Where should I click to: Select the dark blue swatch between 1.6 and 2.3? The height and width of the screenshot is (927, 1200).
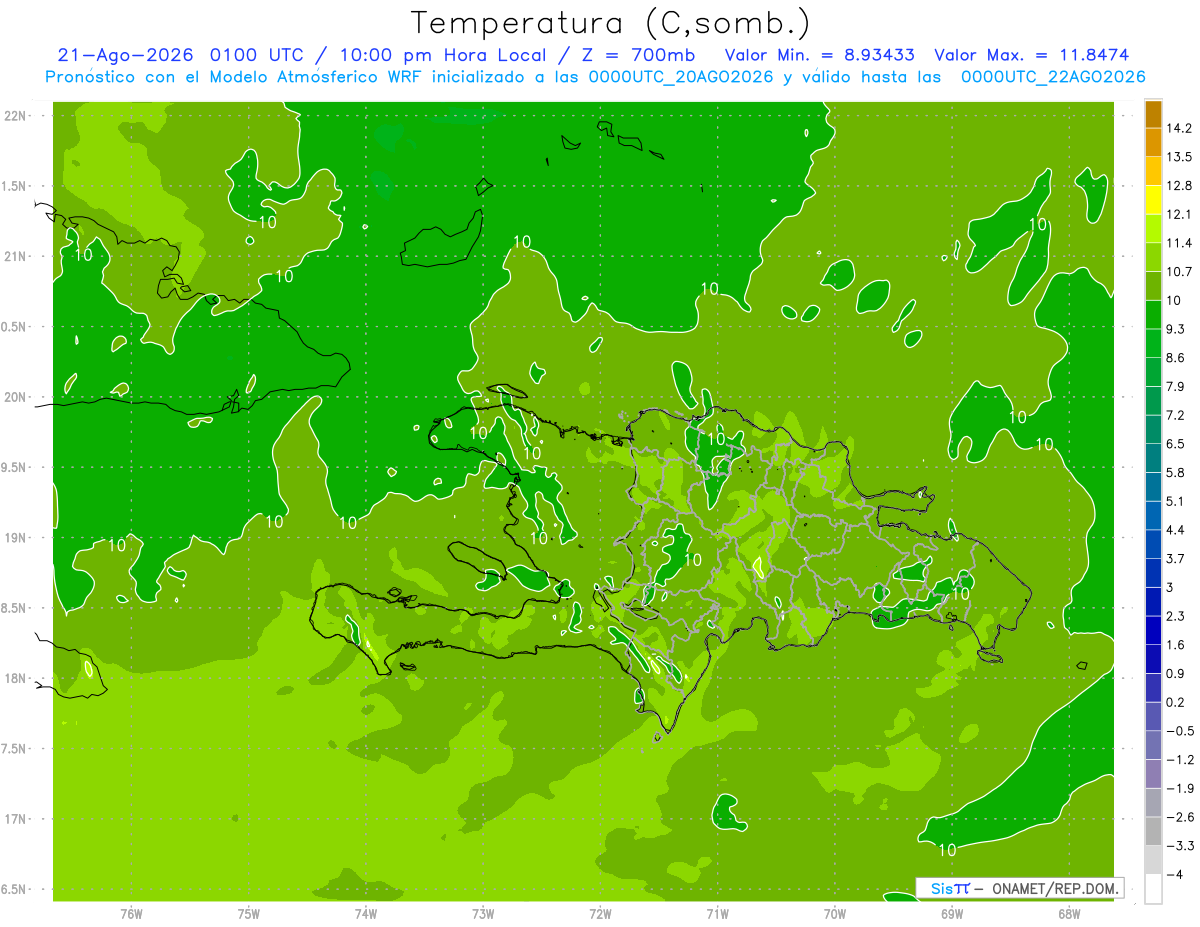(x=1153, y=630)
